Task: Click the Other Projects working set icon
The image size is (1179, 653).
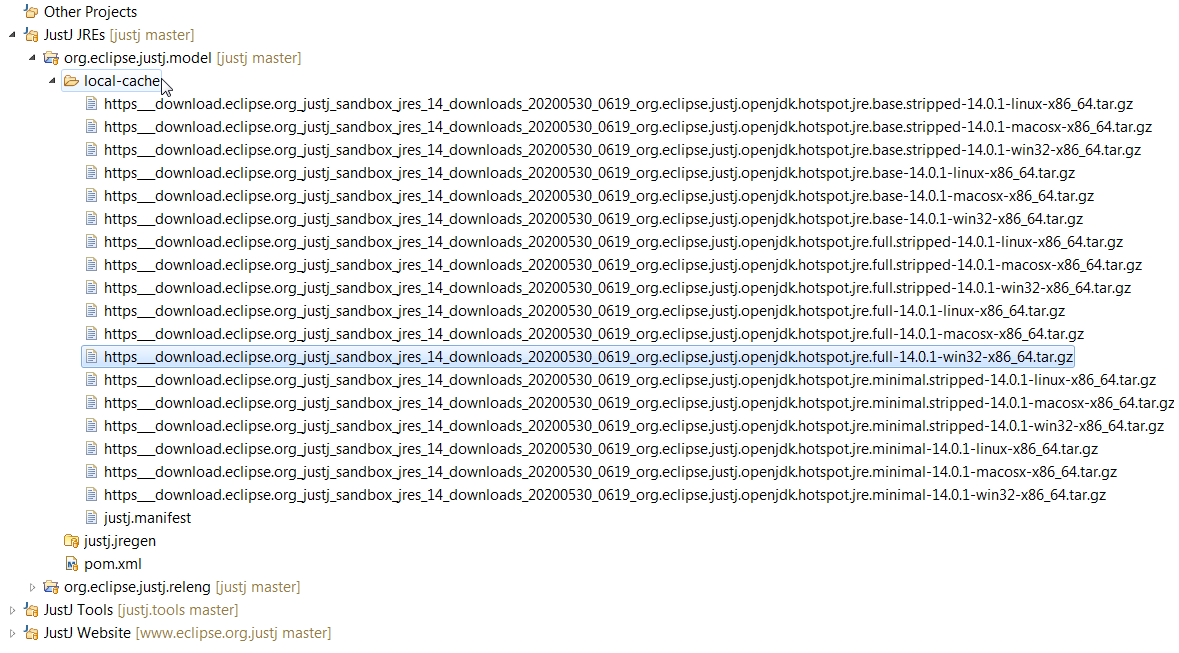Action: (x=31, y=12)
